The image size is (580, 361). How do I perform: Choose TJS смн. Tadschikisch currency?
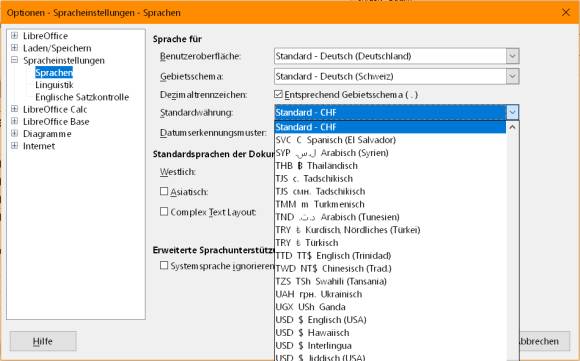pos(390,191)
